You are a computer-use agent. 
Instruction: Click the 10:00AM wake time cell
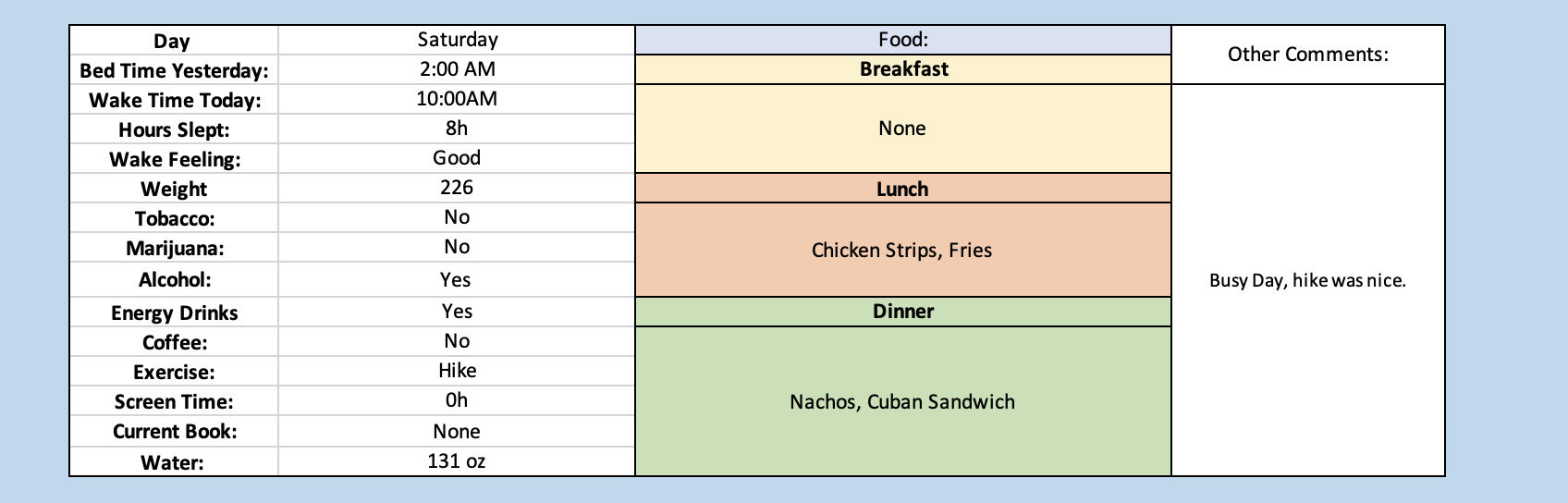click(x=457, y=99)
